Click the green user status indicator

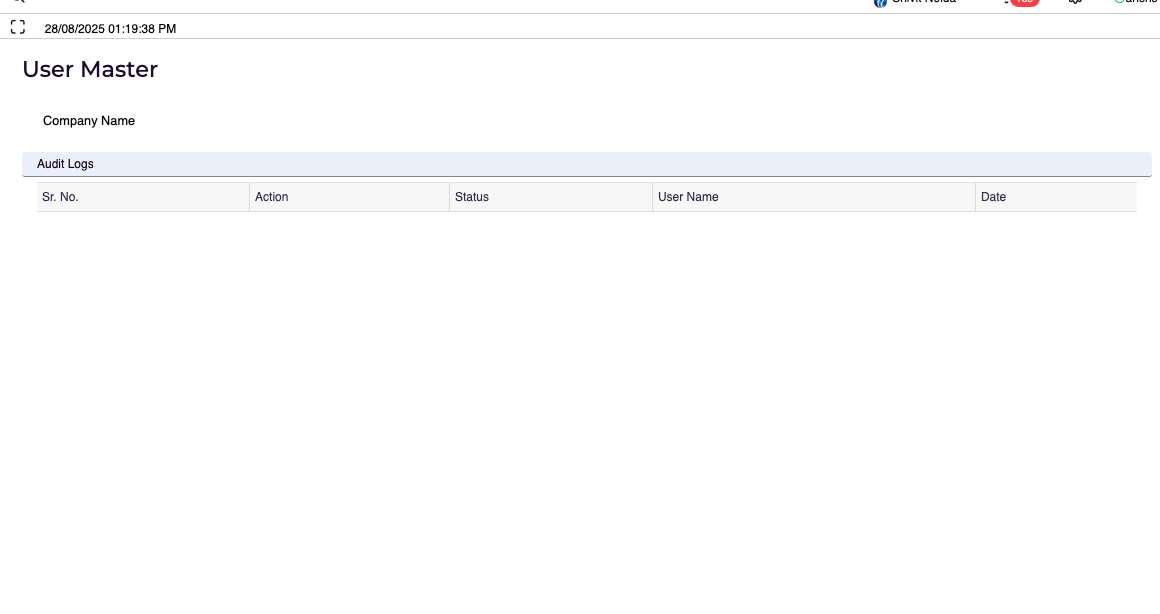[1119, 2]
